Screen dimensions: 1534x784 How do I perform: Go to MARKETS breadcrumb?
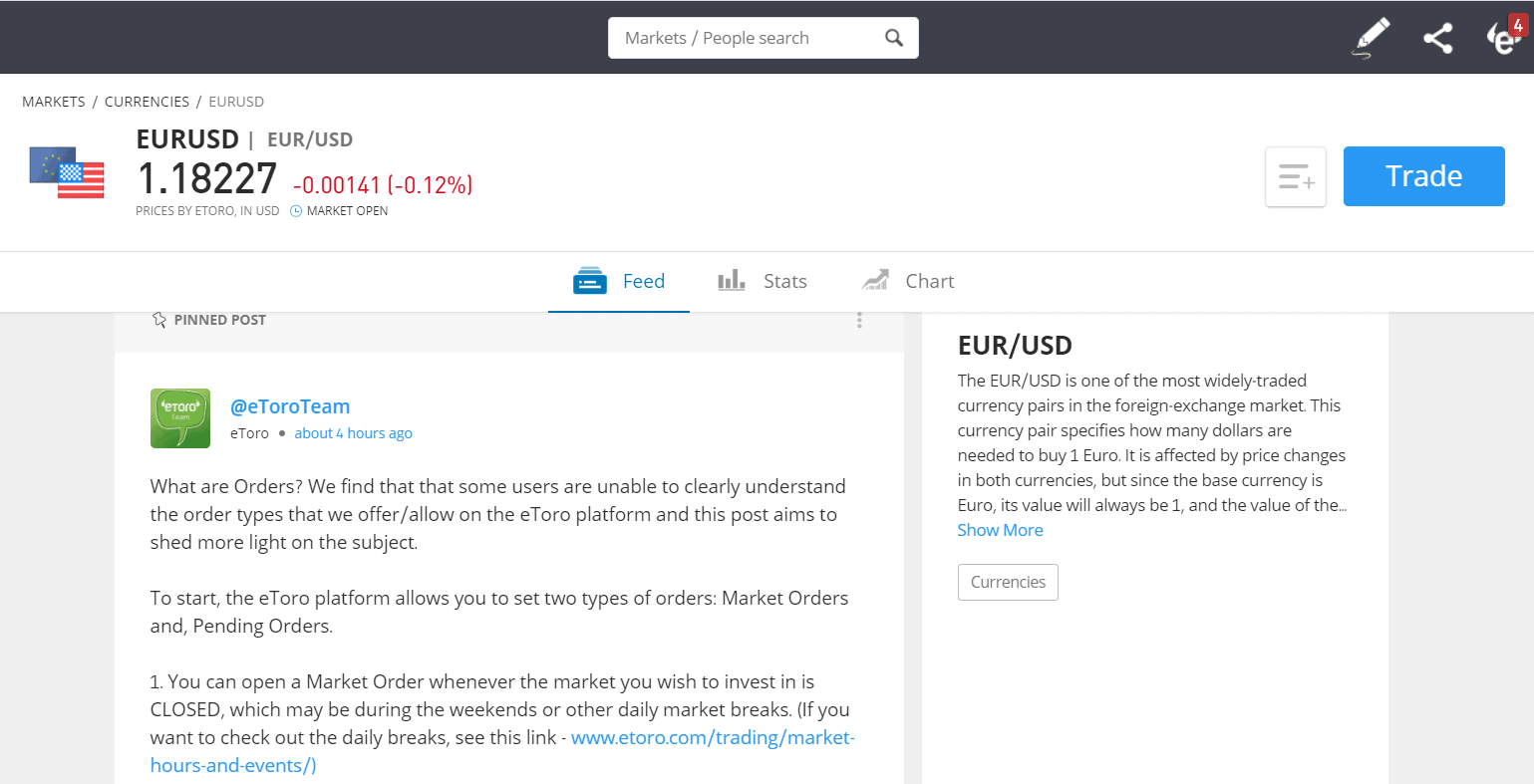click(x=54, y=102)
